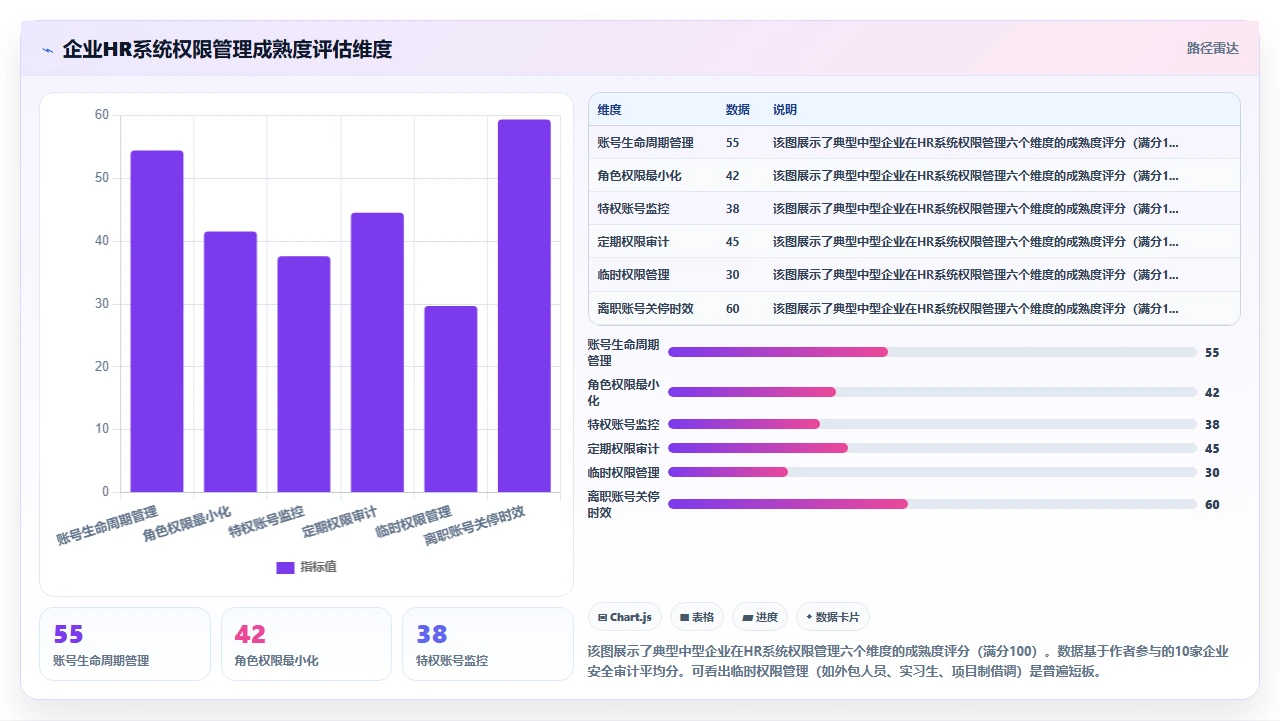
Task: Click value 60 in the table
Action: (x=733, y=309)
